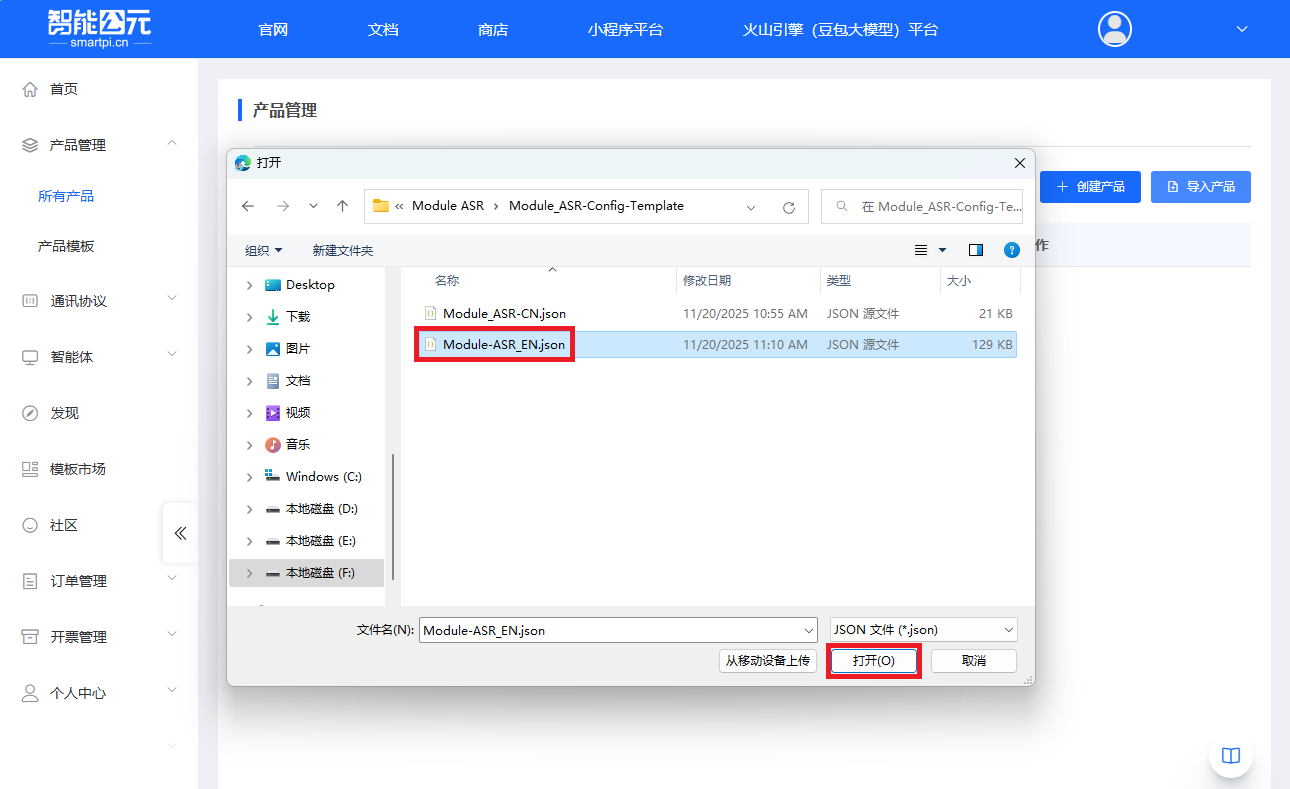Screen dimensions: 1290x789
Task: Click the 打开(O) button
Action: (873, 661)
